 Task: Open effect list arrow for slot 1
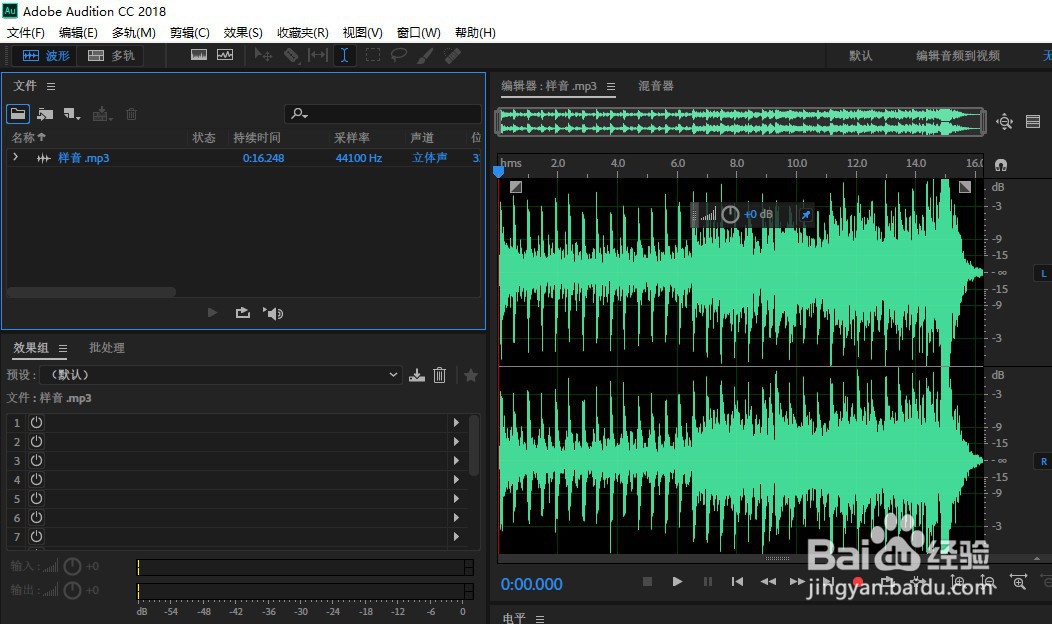tap(456, 422)
